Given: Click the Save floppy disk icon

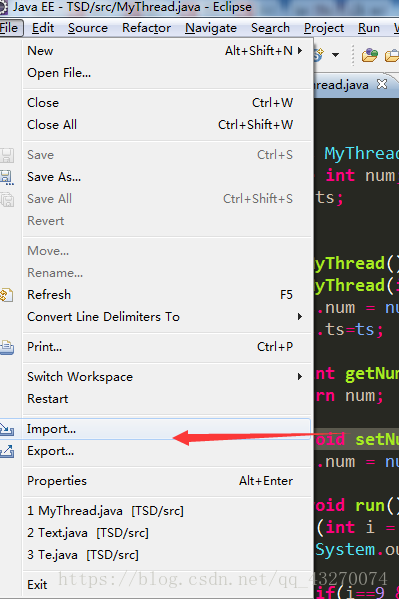Looking at the screenshot, I should 7,155.
